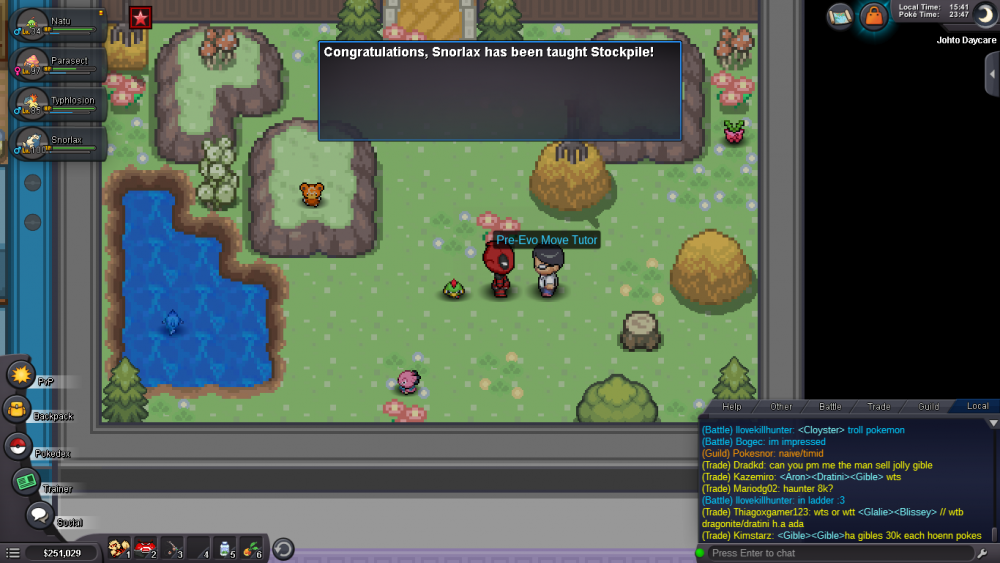Open the Social chat bubble icon
1000x563 pixels.
[39, 515]
